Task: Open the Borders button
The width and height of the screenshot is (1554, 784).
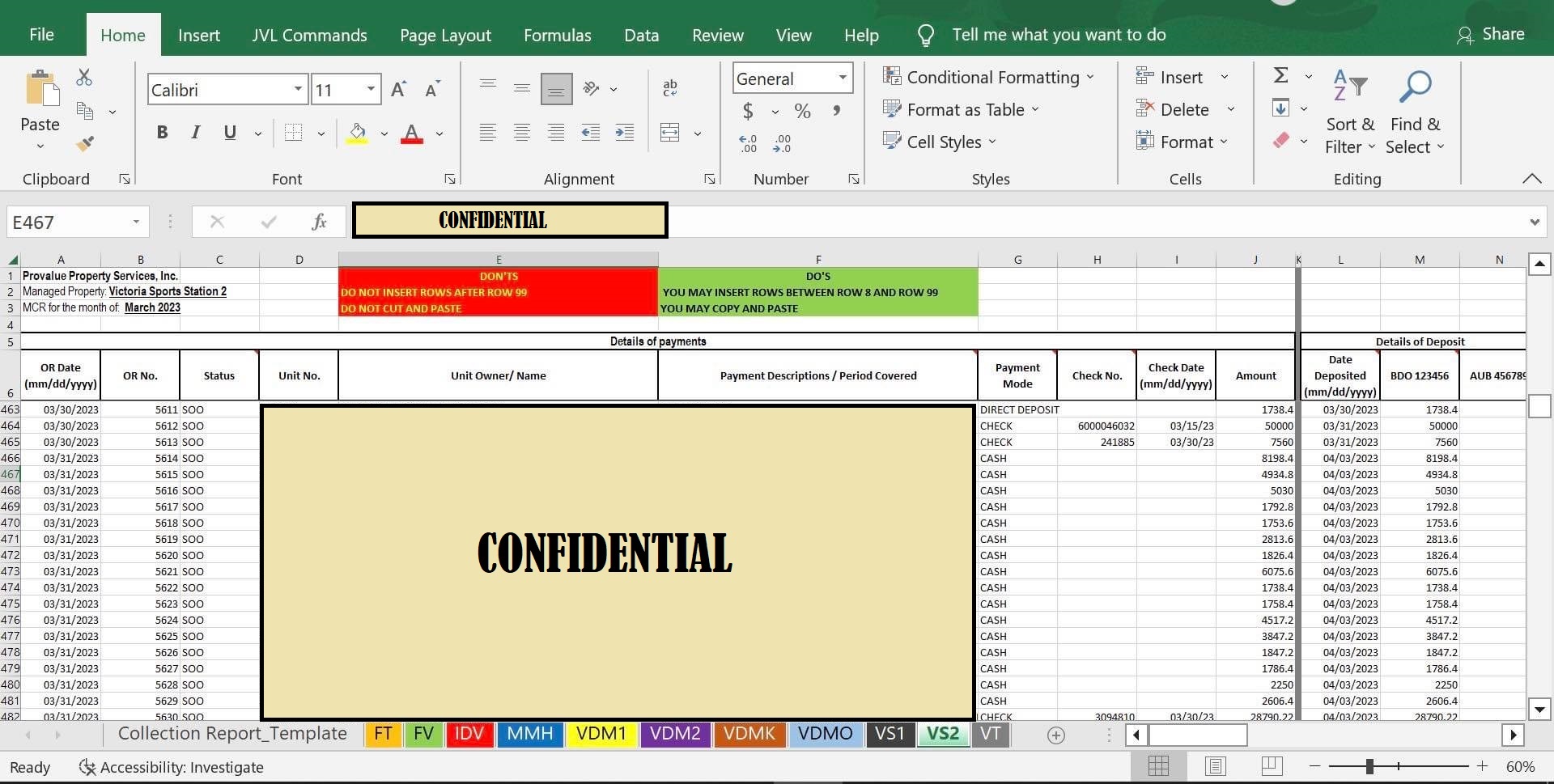Action: (293, 133)
